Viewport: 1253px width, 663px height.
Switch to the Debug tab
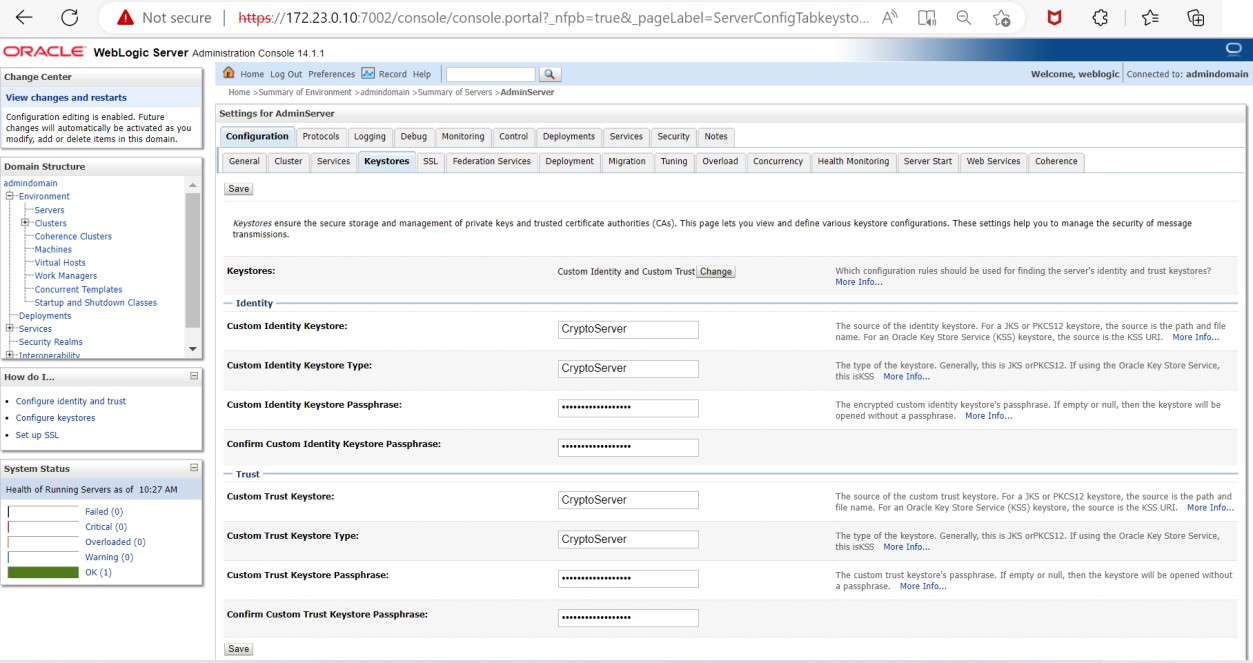pos(414,137)
